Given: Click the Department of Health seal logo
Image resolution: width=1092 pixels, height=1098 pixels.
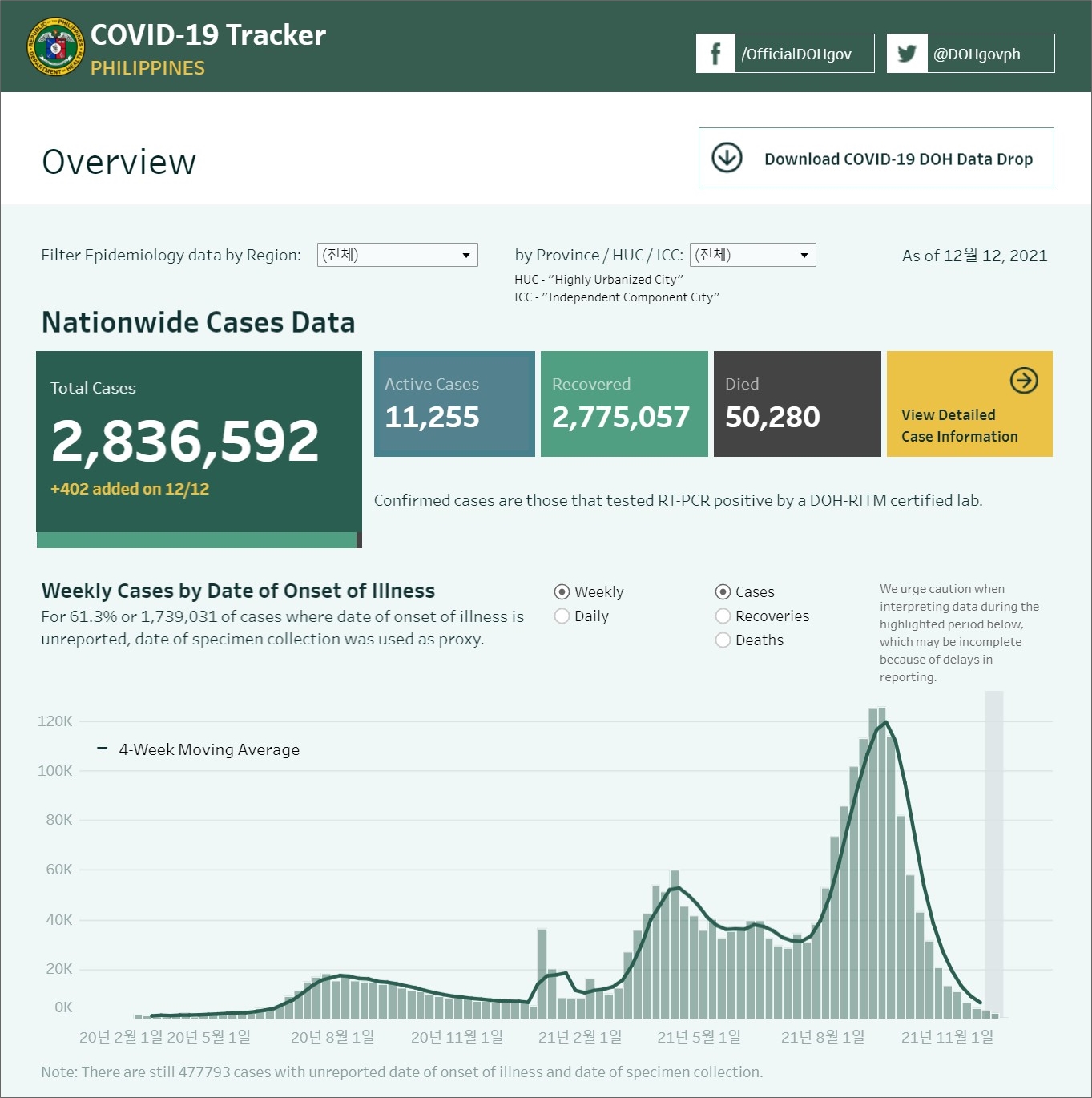Looking at the screenshot, I should point(55,47).
